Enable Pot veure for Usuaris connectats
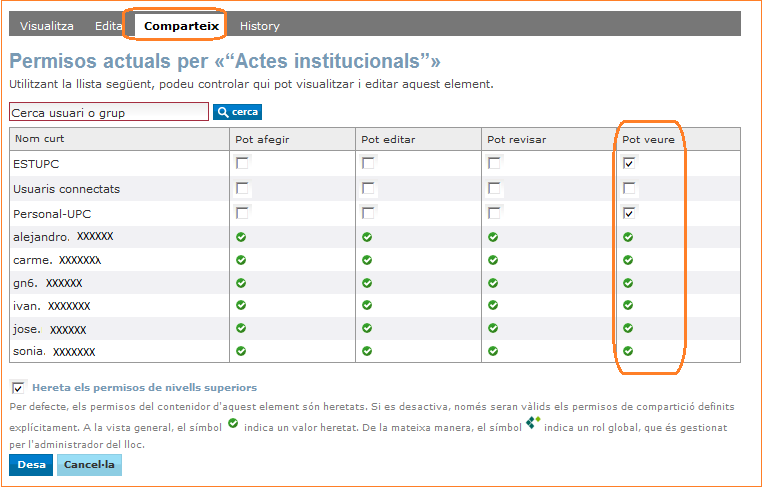The height and width of the screenshot is (488, 763). point(629,188)
